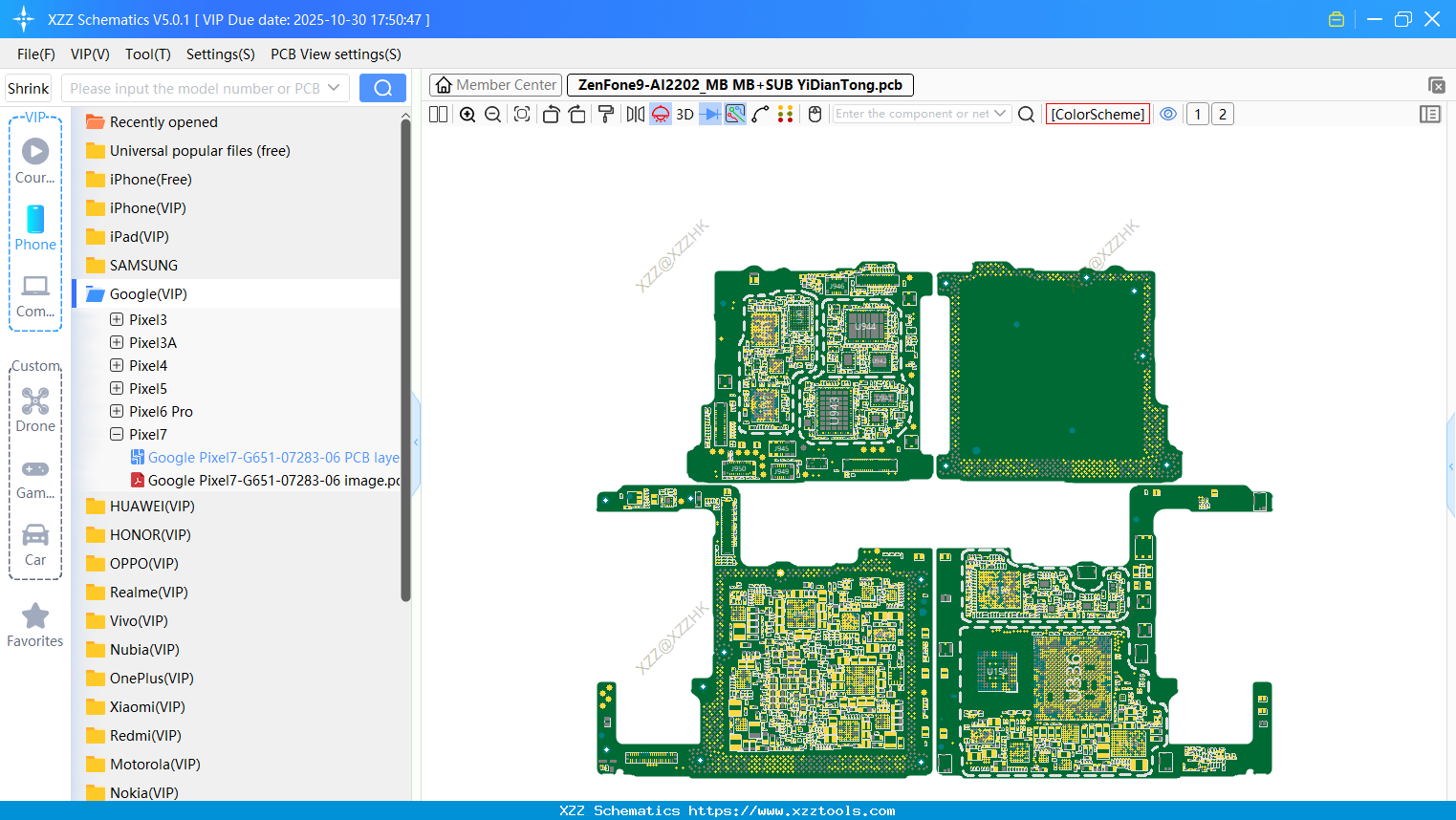
Task: Open right side panel layout icon
Action: coord(1430,114)
